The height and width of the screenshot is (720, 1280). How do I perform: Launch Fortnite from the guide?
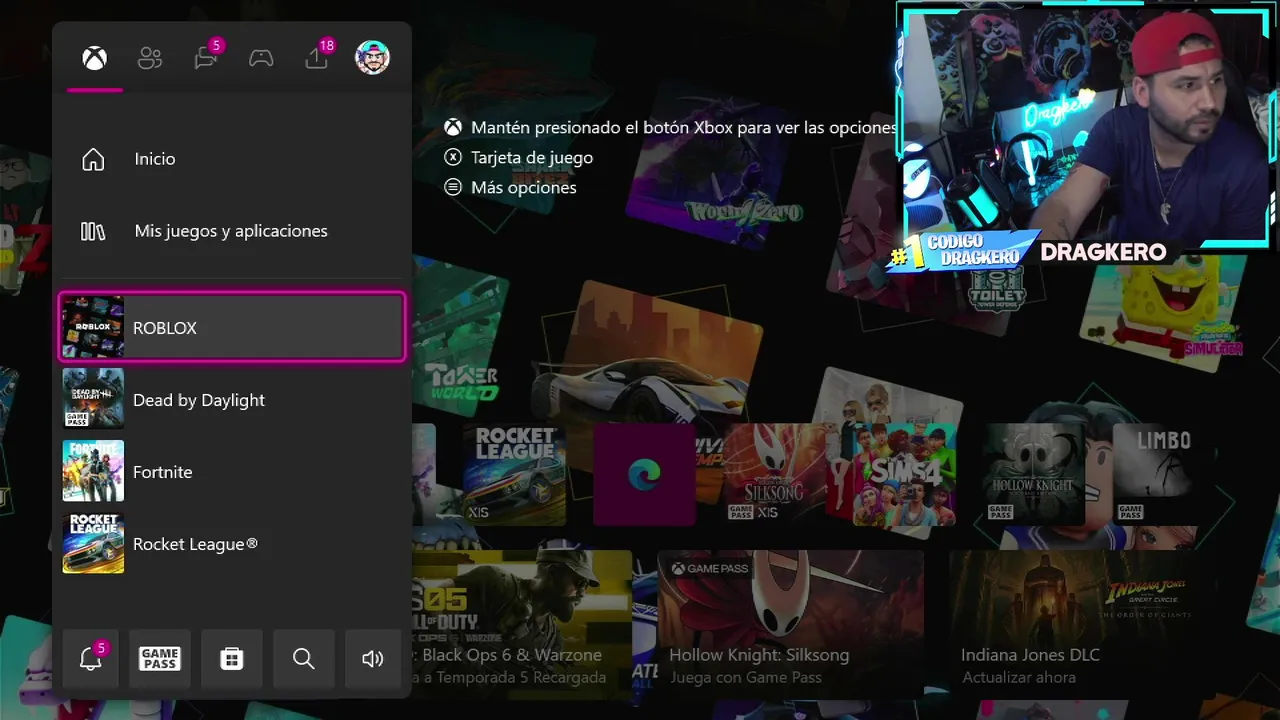[x=232, y=471]
